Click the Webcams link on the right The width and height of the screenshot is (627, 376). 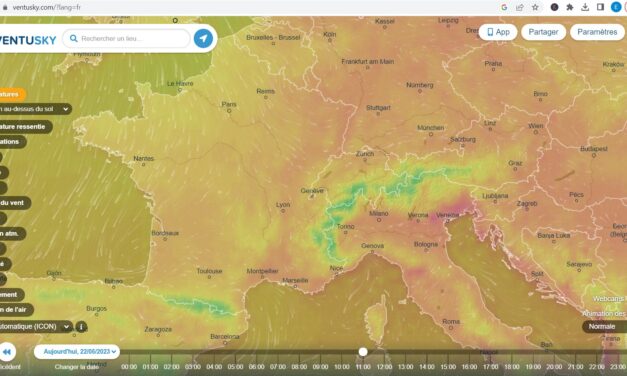point(609,299)
